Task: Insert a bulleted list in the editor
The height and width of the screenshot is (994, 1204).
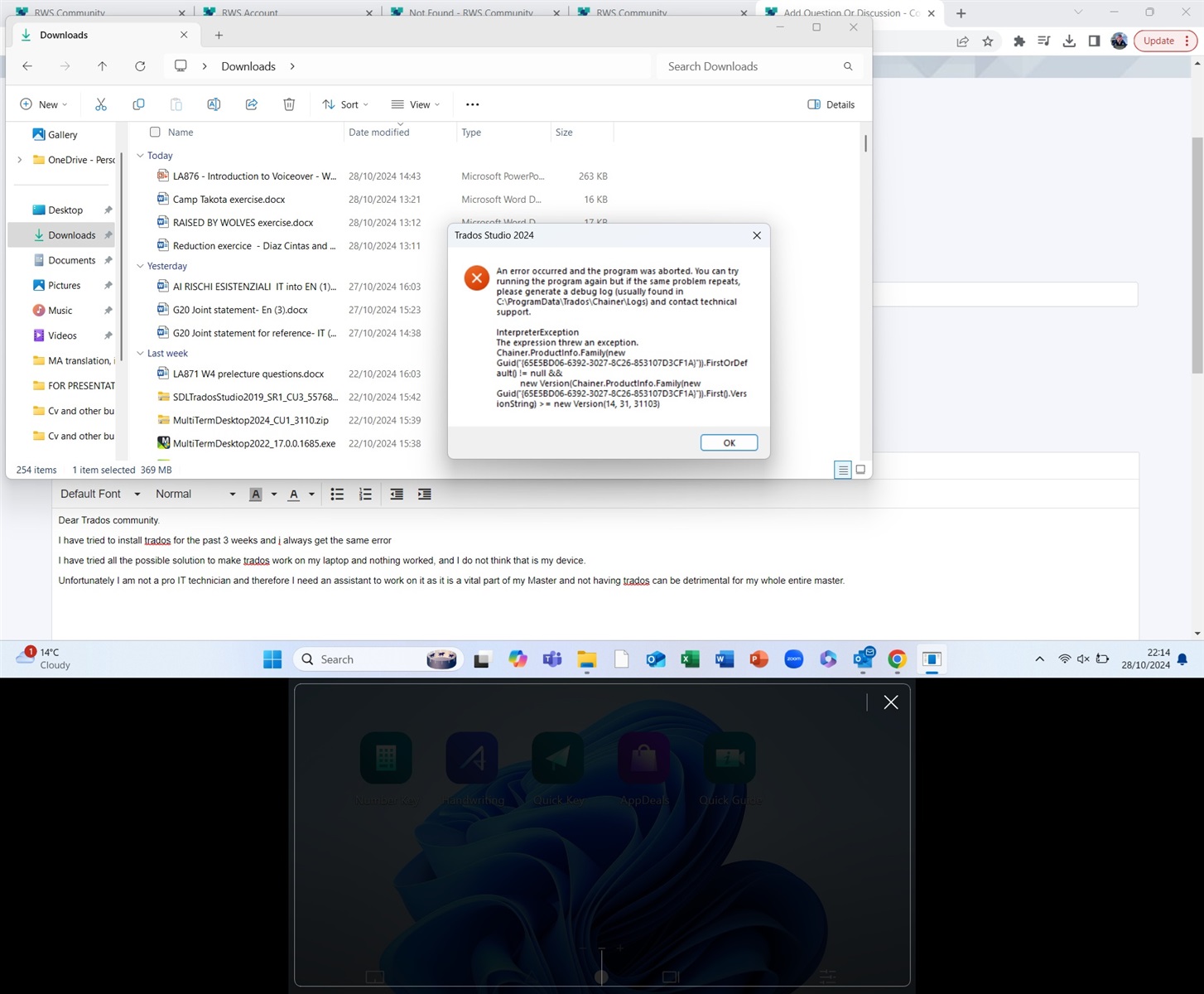Action: 337,494
